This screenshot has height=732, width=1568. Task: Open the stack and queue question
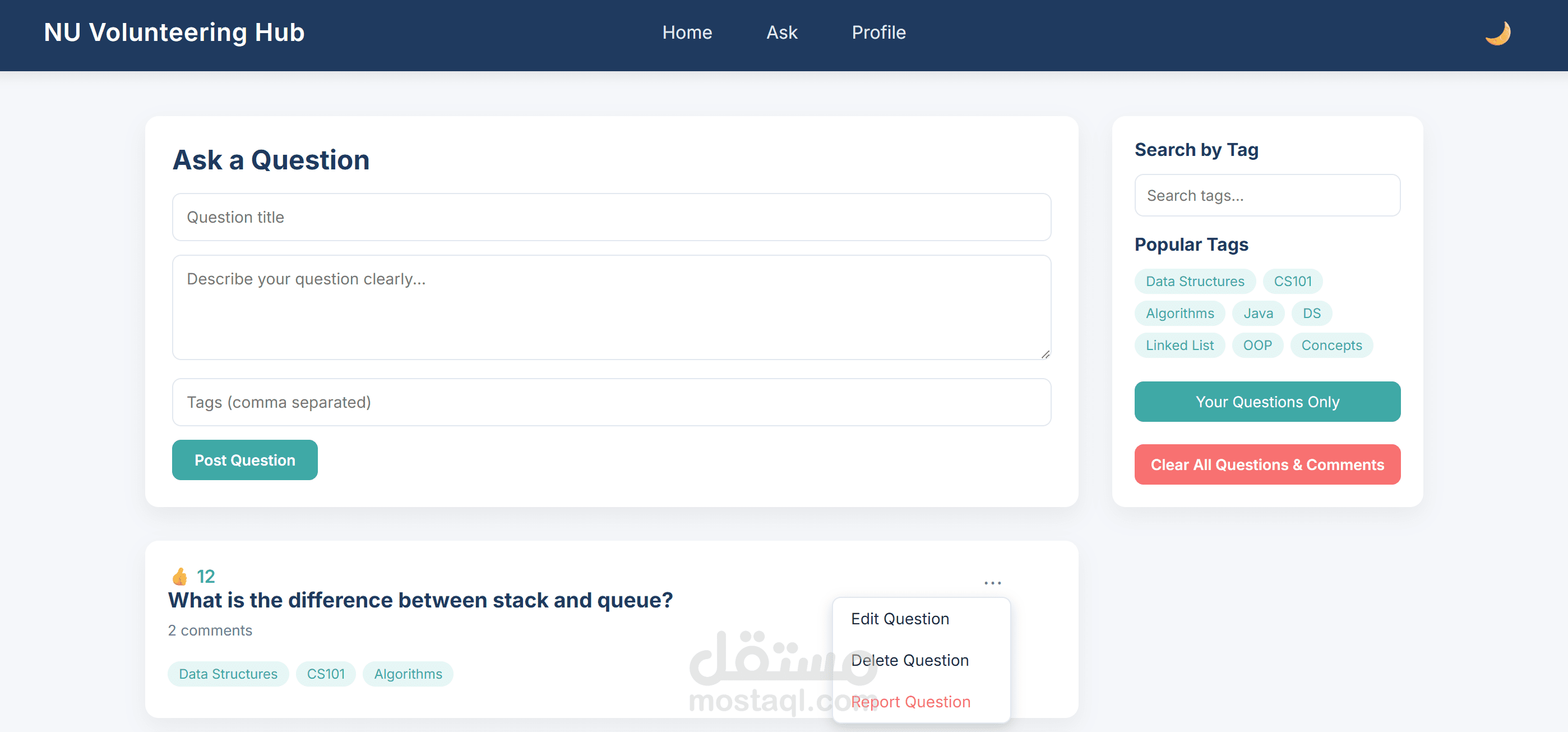tap(420, 600)
